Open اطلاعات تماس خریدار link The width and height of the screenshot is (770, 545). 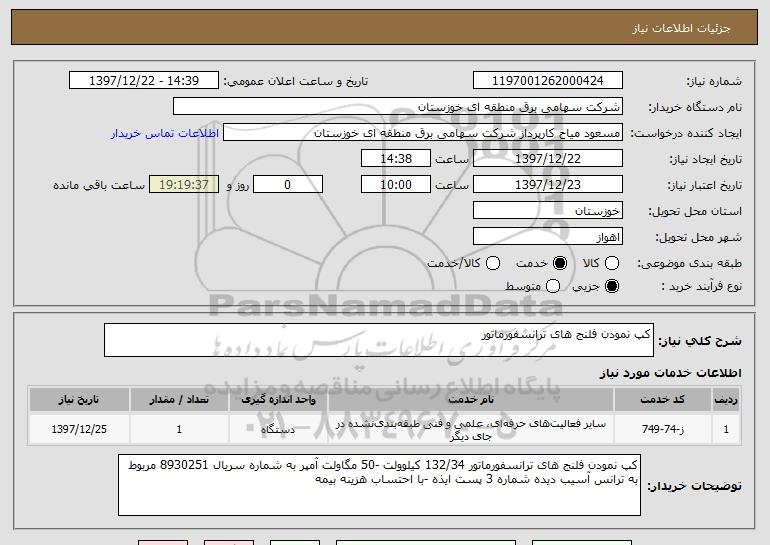[x=165, y=133]
